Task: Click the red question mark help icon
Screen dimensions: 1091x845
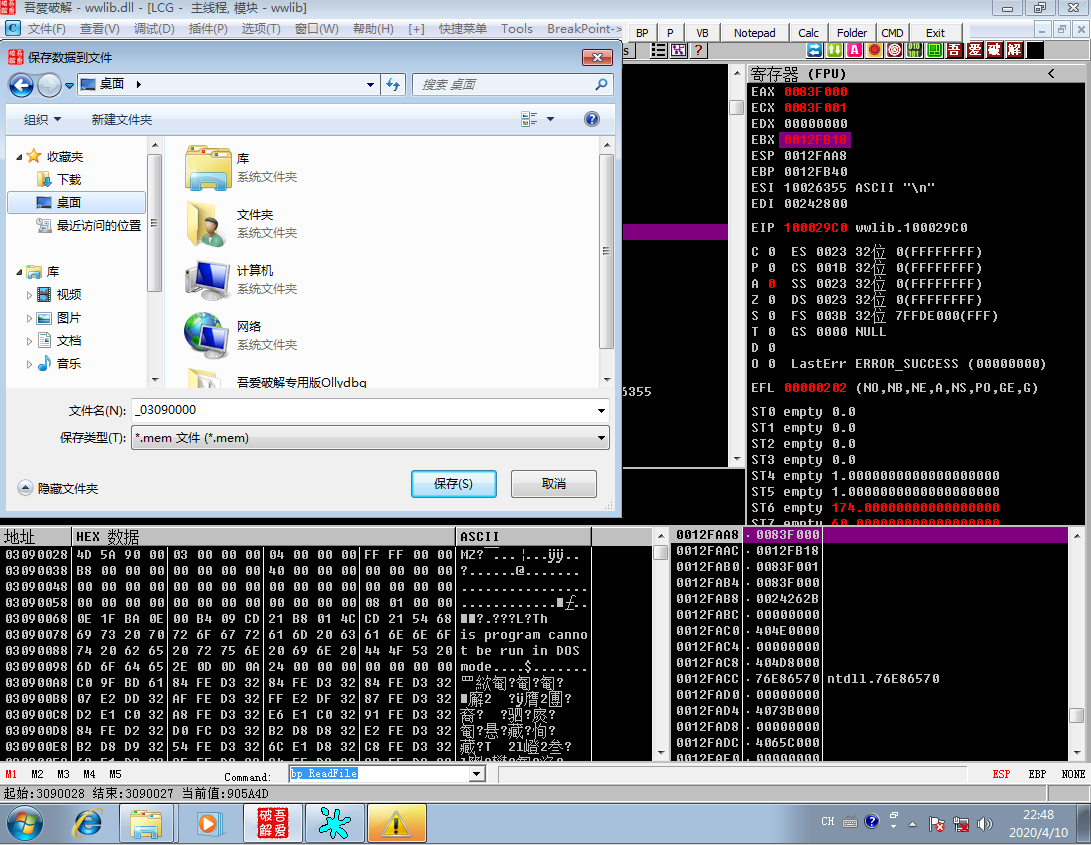Action: point(698,50)
